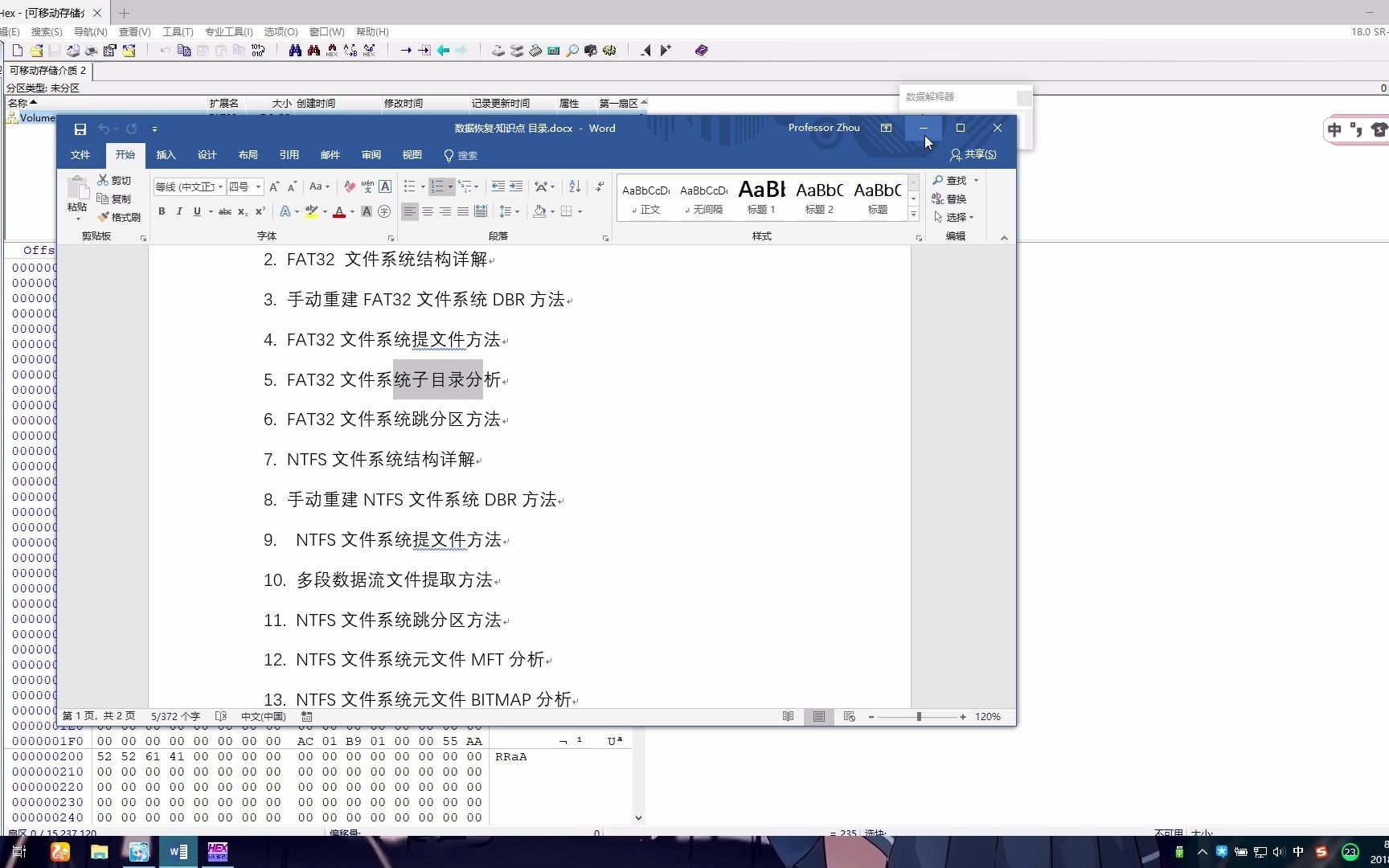Select the sort A-Z icon in paragraph group

[573, 186]
